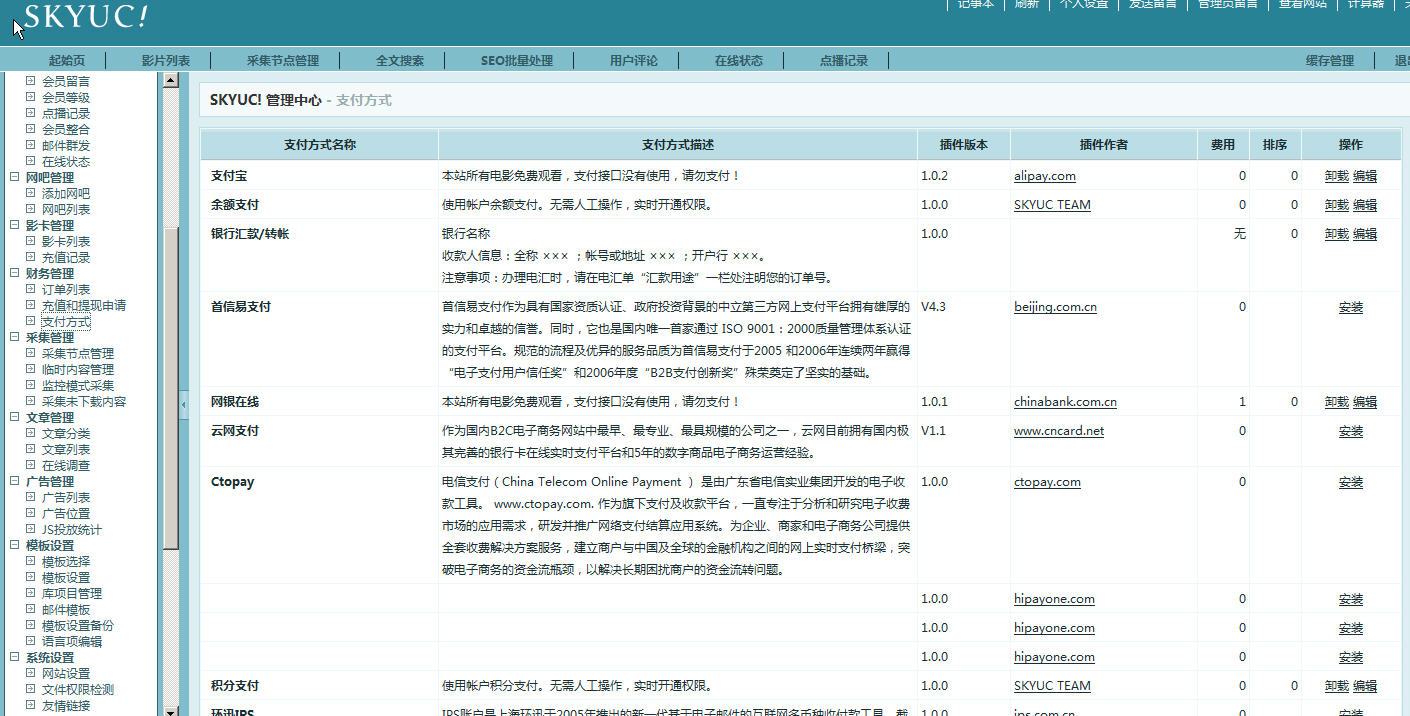Open the 采集节点管理 top tab

(x=283, y=61)
